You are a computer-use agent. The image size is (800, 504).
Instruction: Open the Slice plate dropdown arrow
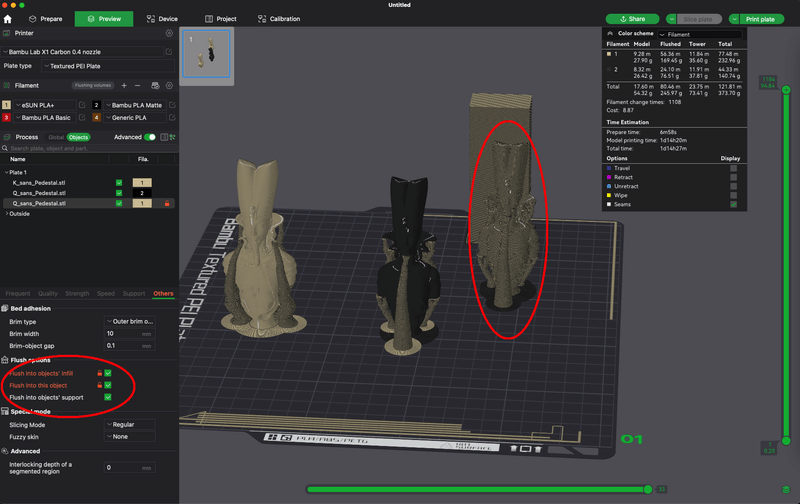point(671,19)
